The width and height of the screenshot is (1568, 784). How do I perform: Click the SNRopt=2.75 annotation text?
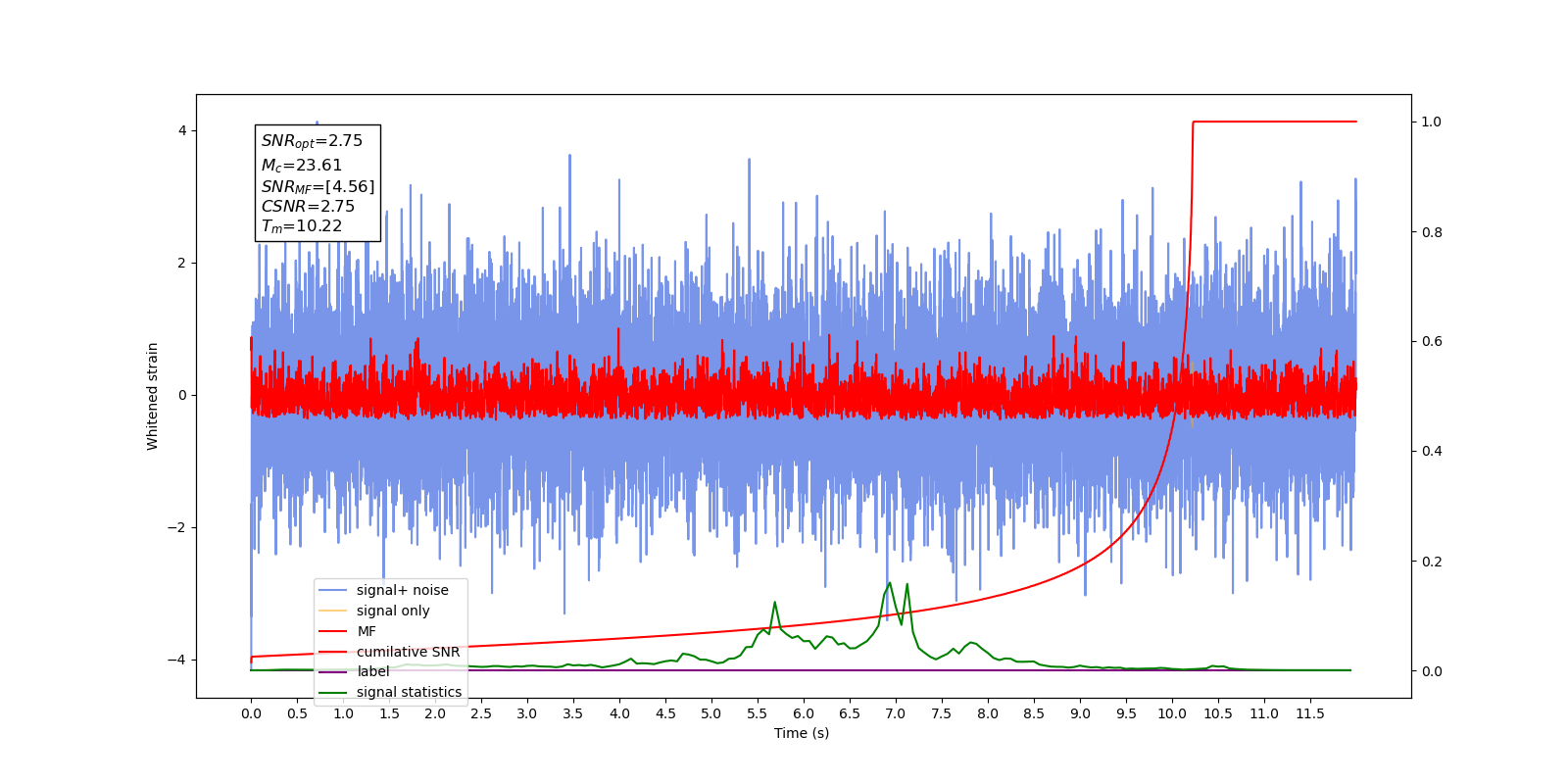[312, 141]
